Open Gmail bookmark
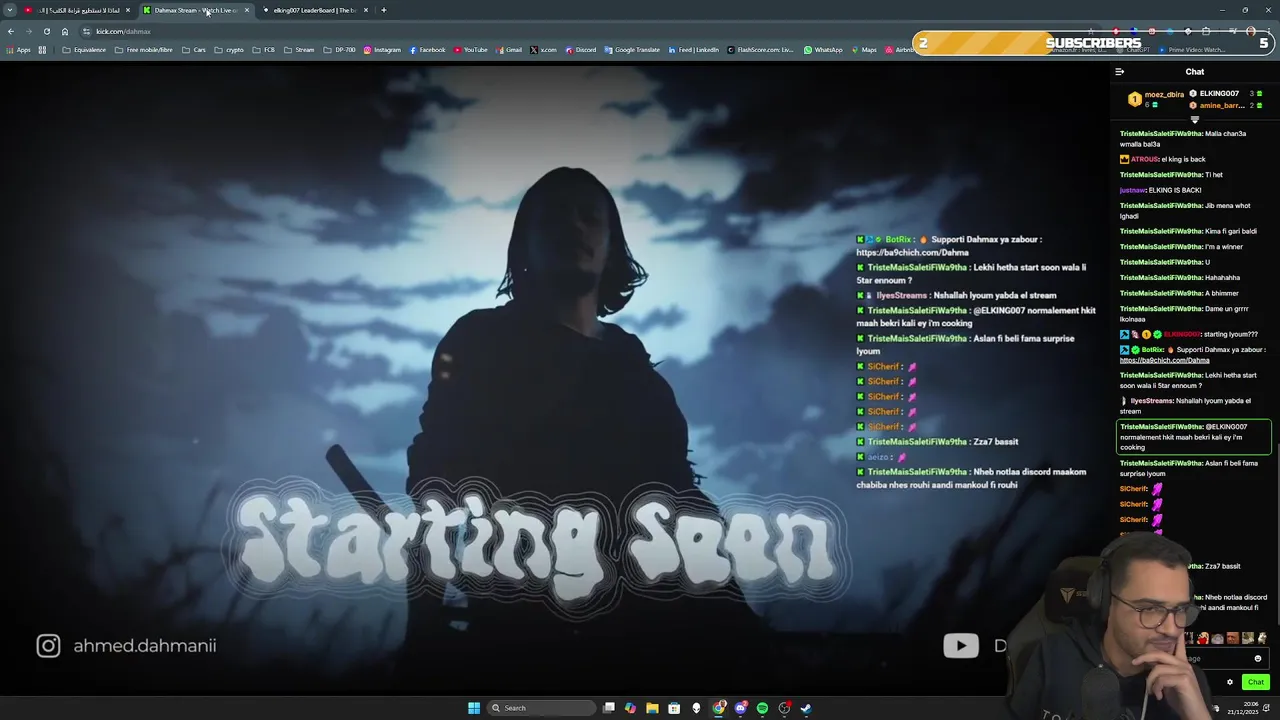The image size is (1280, 720). coord(509,50)
